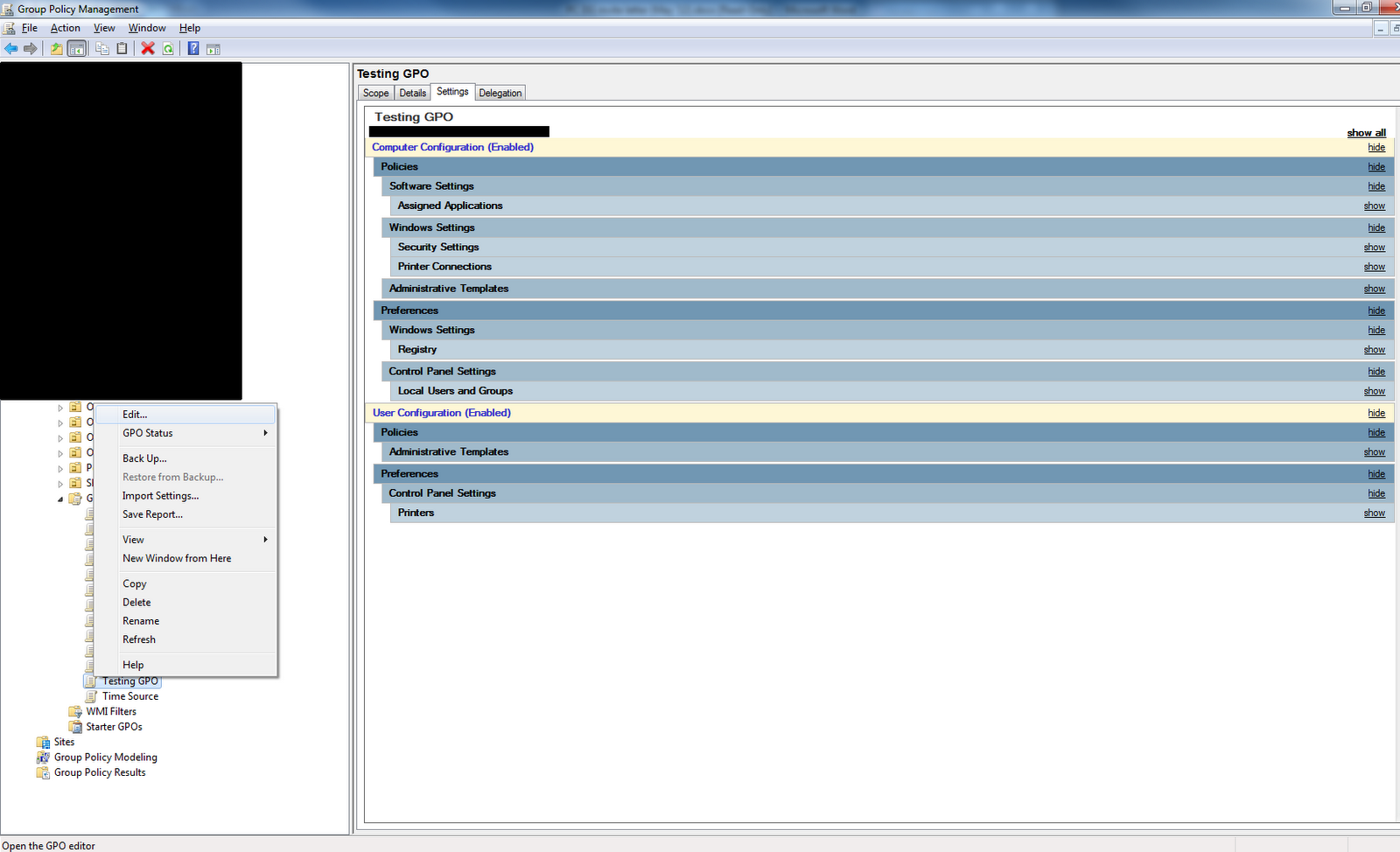Click the Back navigation arrow icon
The image size is (1400, 852).
(10, 48)
